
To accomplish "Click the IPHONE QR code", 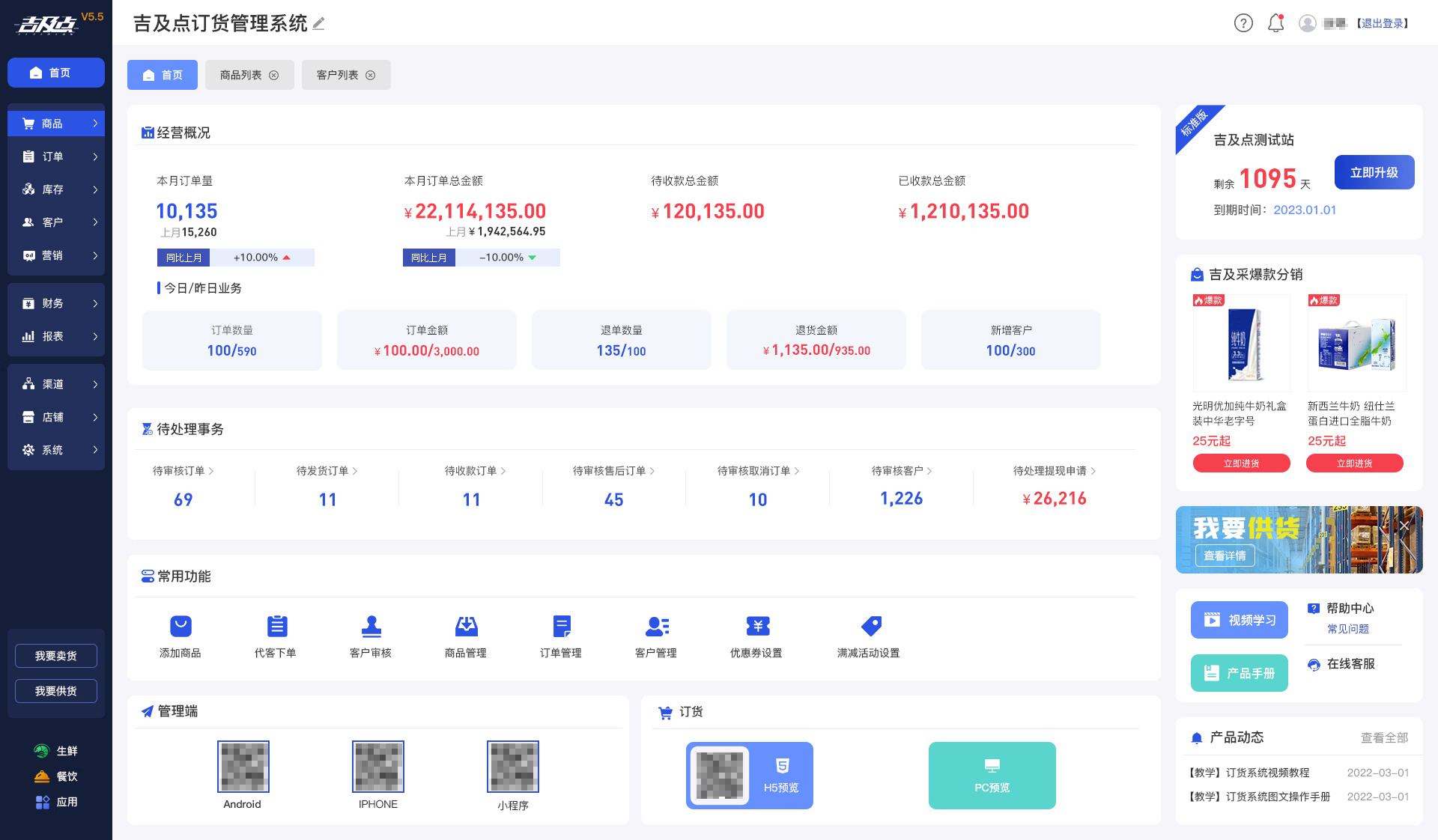I will tap(378, 767).
